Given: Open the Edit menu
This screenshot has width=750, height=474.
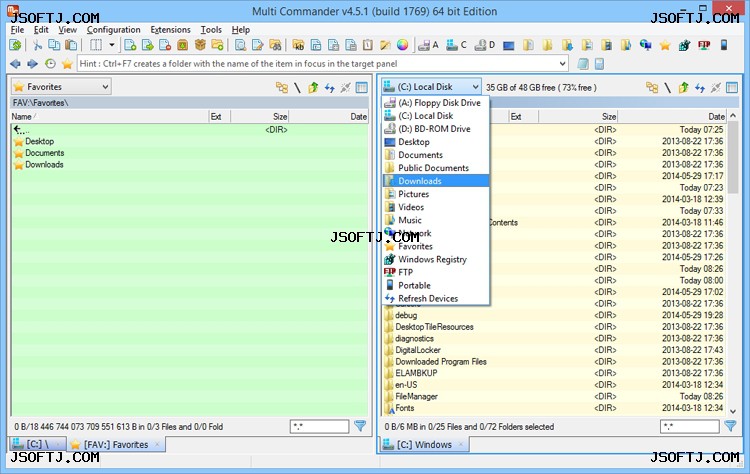Looking at the screenshot, I should click(41, 30).
